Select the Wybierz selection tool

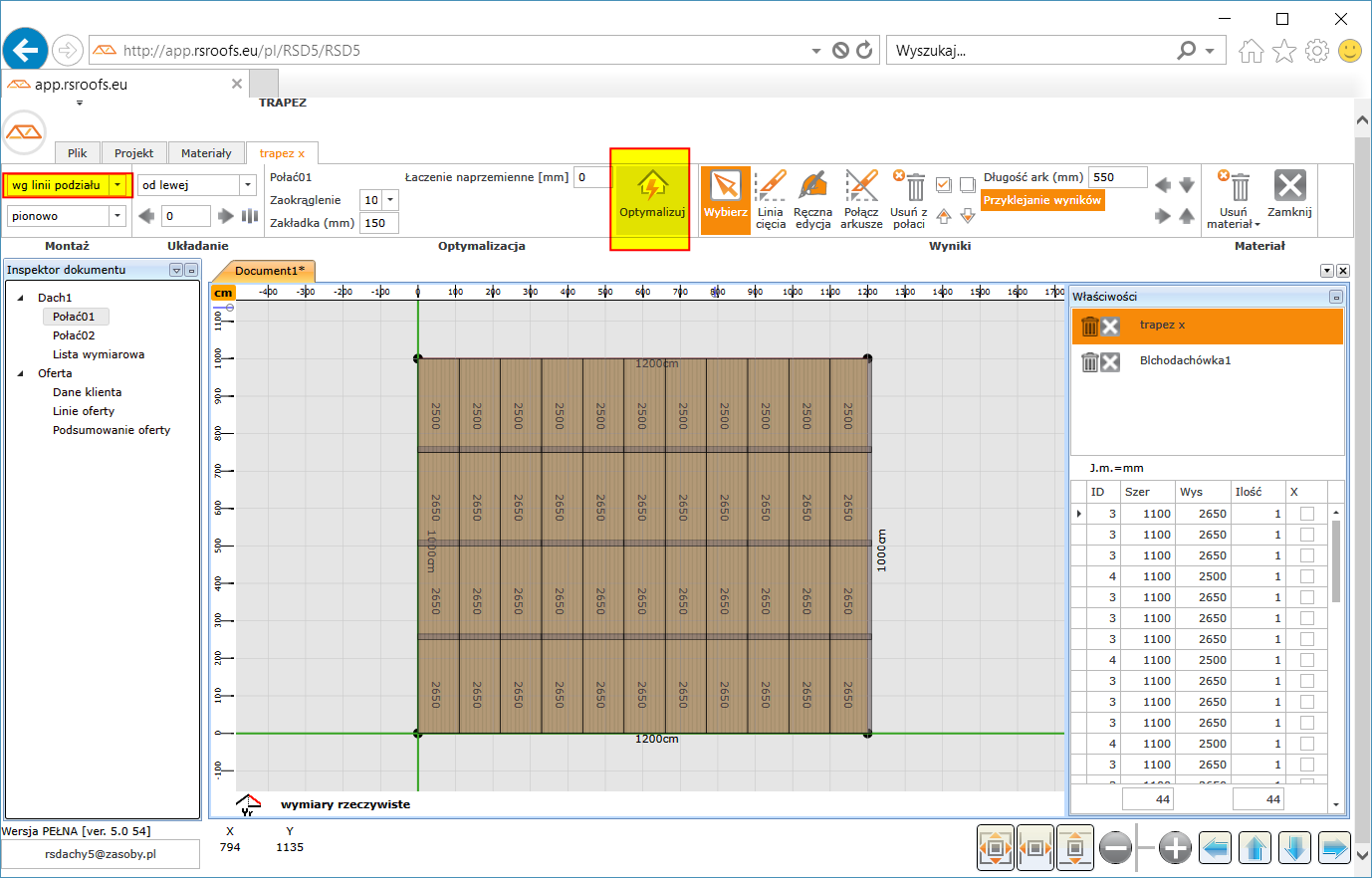click(725, 187)
